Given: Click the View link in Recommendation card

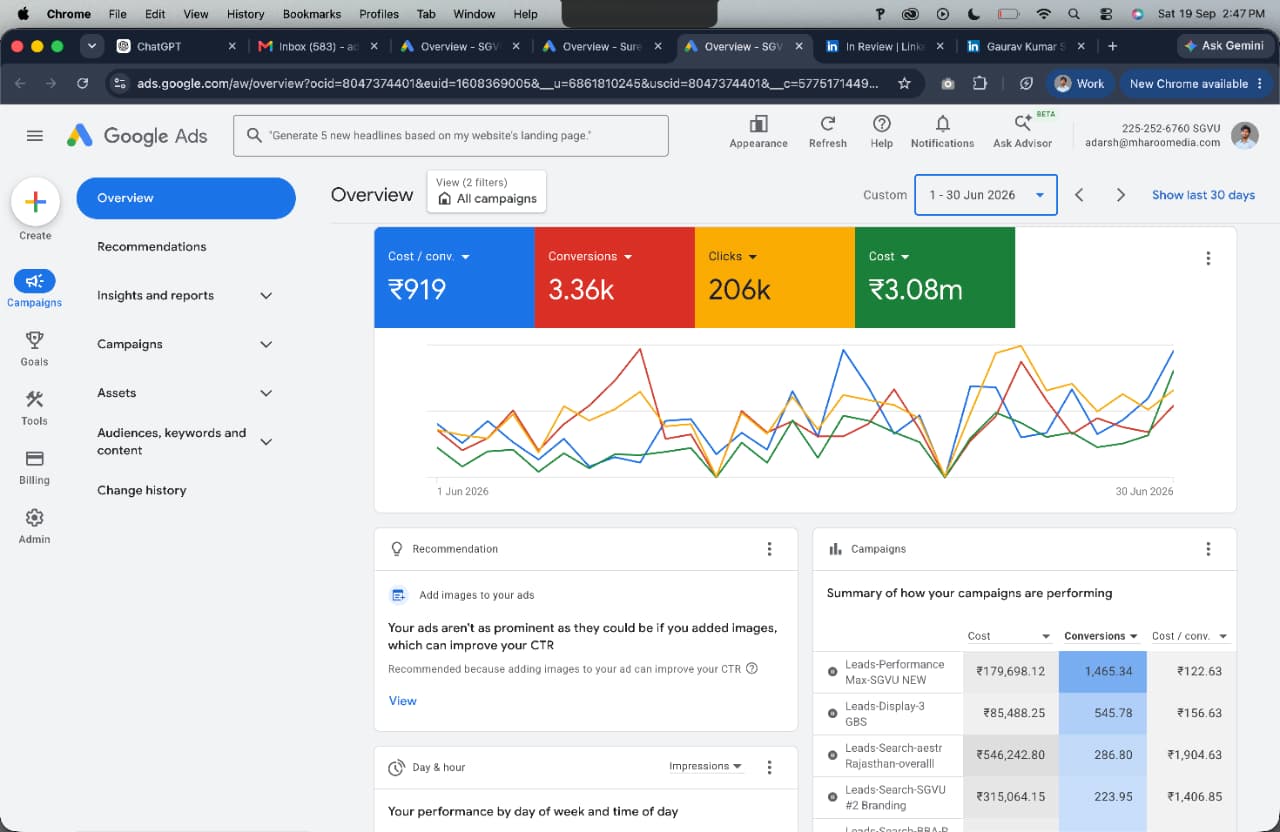Looking at the screenshot, I should tap(402, 701).
